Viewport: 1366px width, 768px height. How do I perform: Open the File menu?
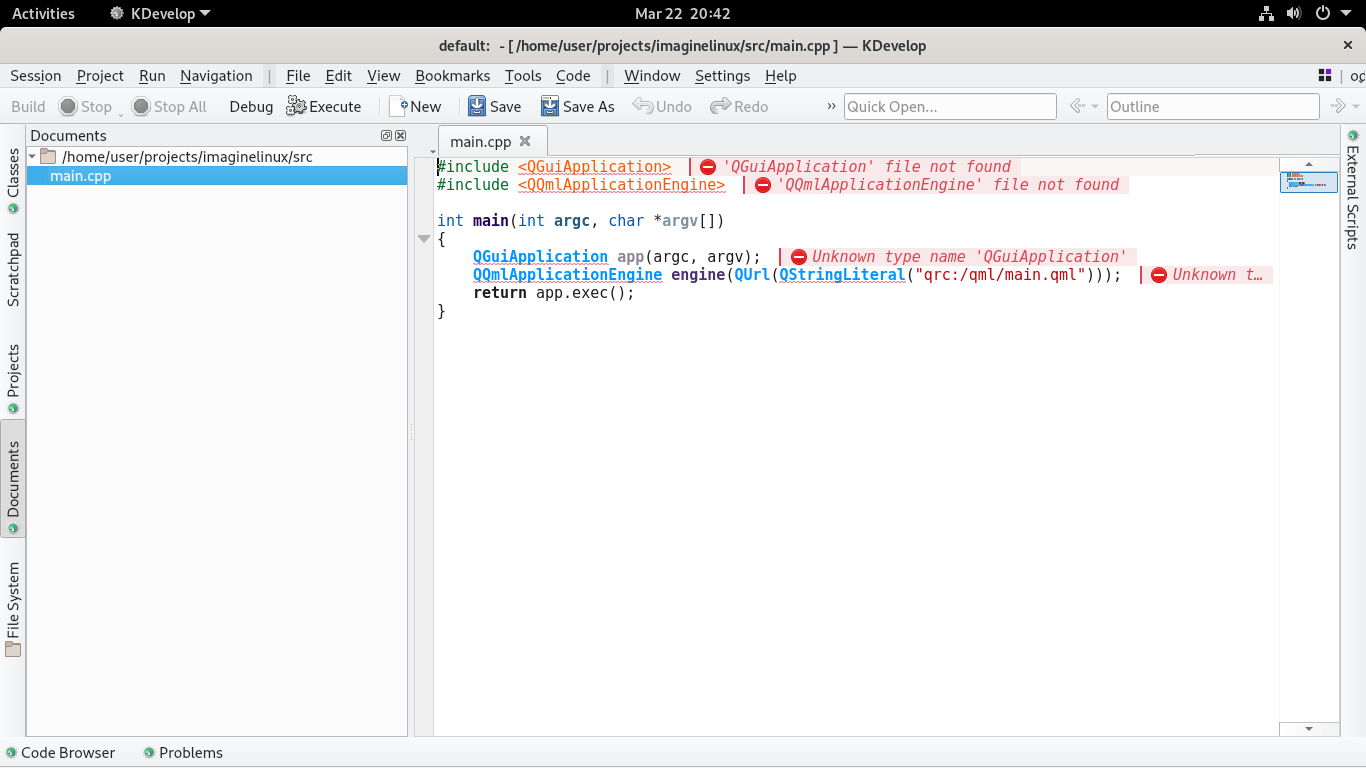click(298, 76)
